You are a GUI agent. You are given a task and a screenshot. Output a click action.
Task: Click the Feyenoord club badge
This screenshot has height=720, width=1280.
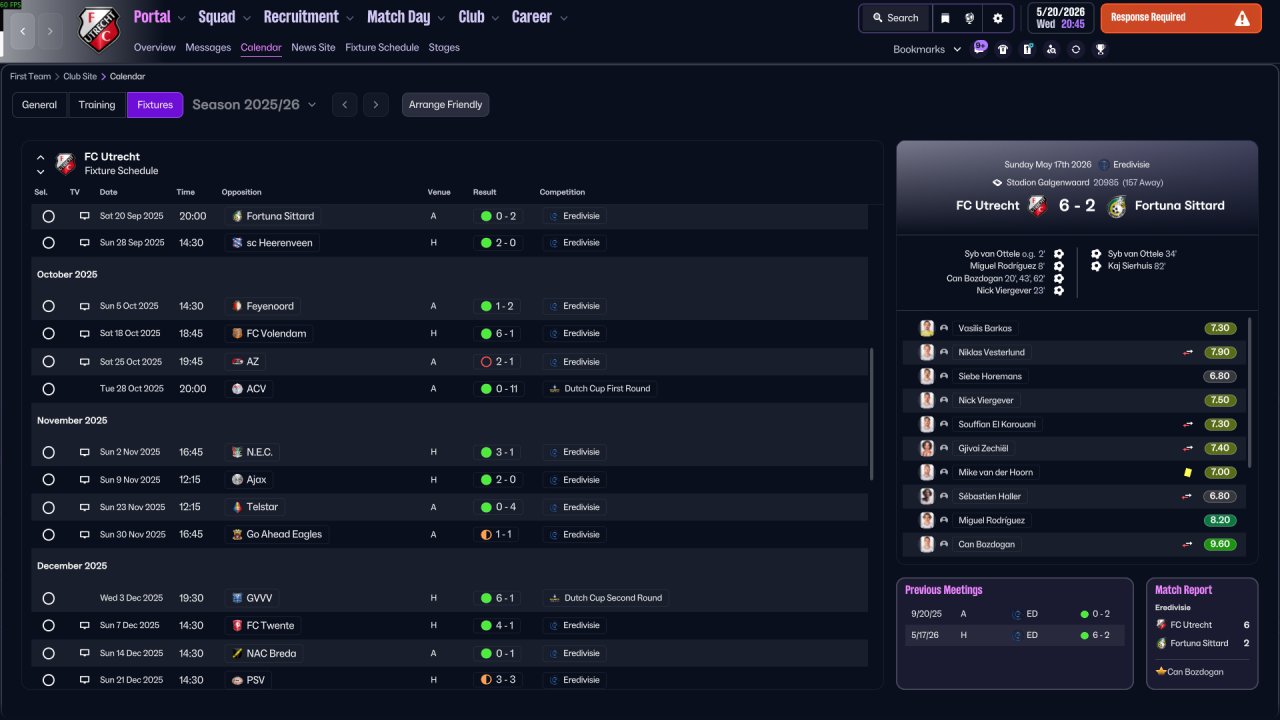pos(237,306)
